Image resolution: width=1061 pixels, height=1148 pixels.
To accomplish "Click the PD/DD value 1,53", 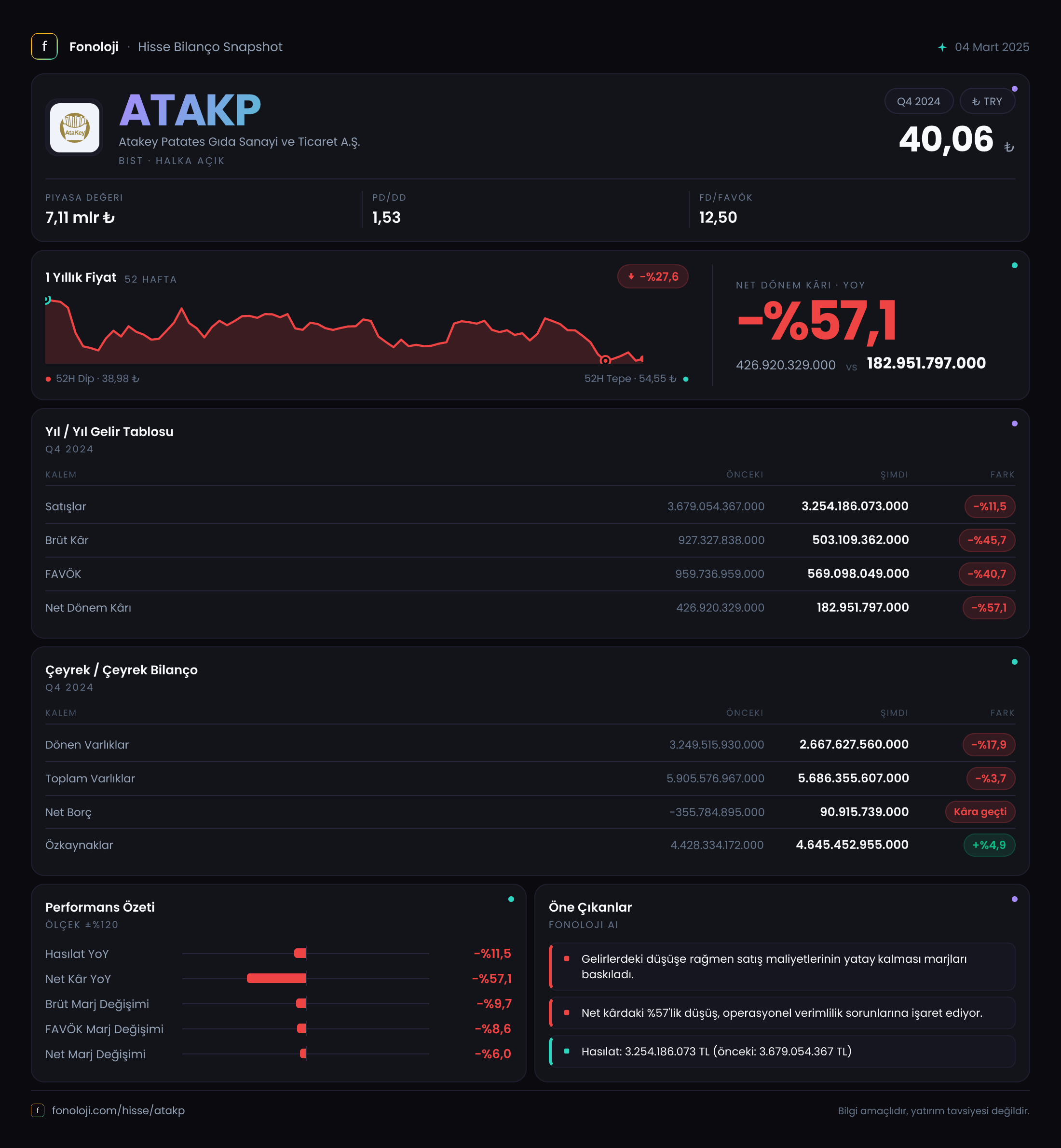I will click(x=386, y=218).
